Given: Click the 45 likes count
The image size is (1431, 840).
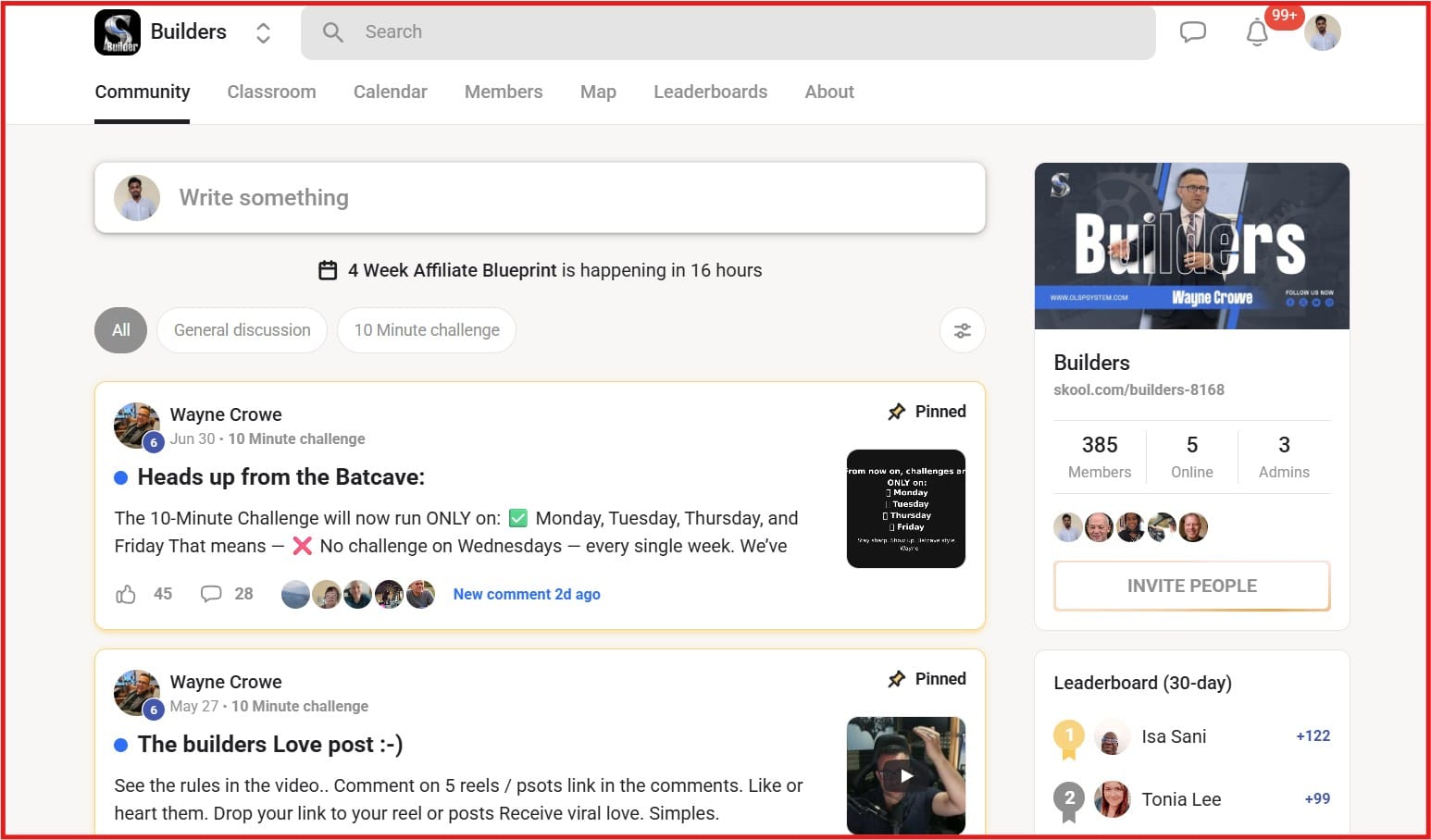Looking at the screenshot, I should [x=163, y=594].
